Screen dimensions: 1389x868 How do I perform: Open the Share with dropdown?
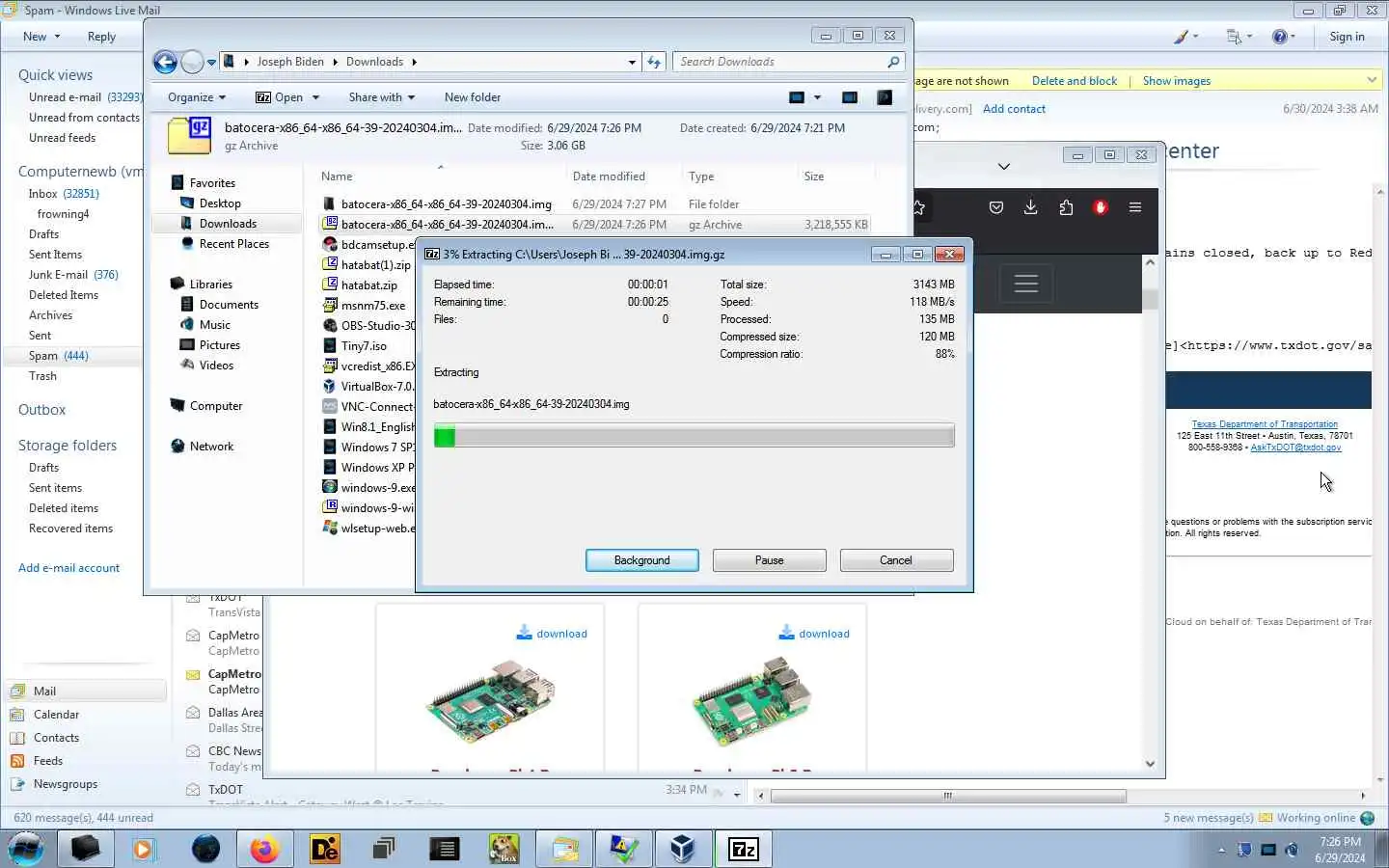(381, 97)
